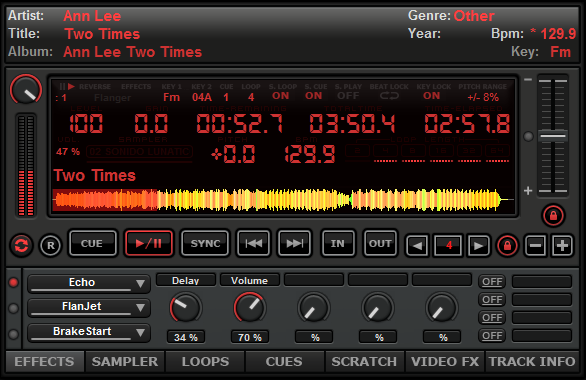This screenshot has height=380, width=586.
Task: Skip to next track icon
Action: click(x=294, y=243)
